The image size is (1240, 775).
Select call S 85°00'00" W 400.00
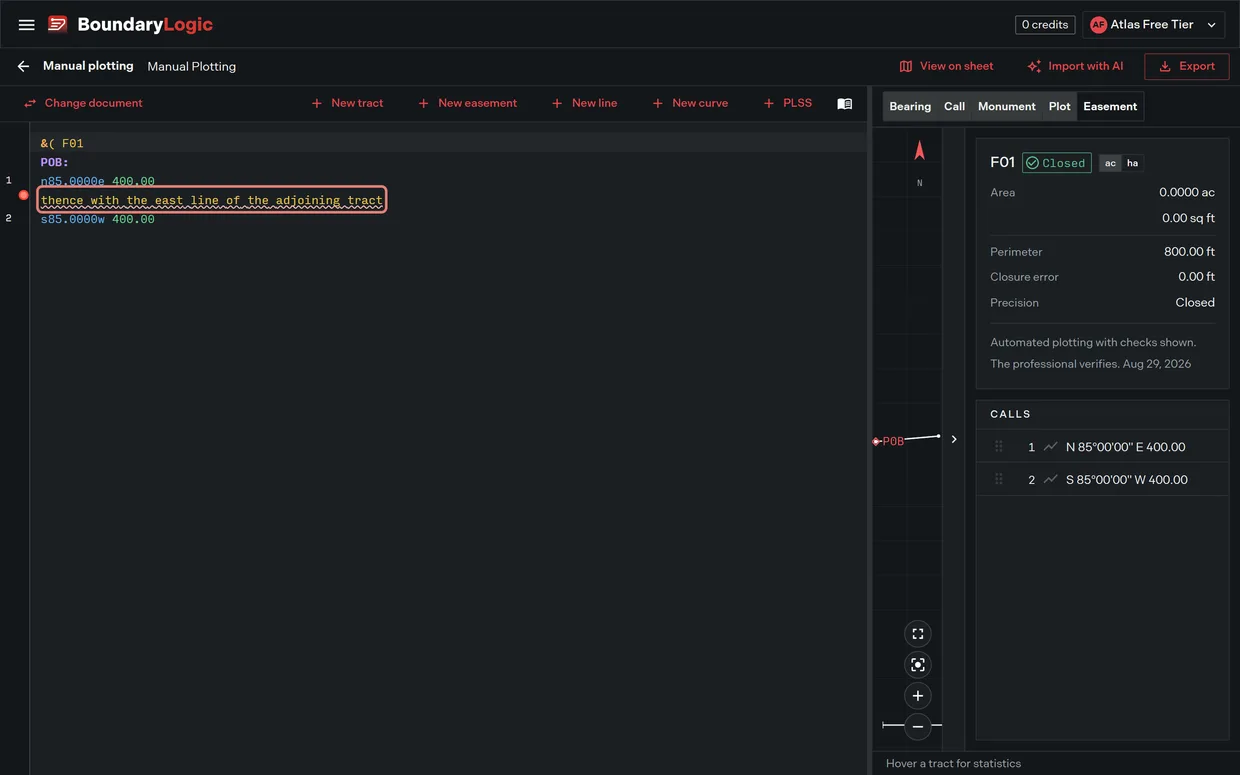tap(1102, 480)
